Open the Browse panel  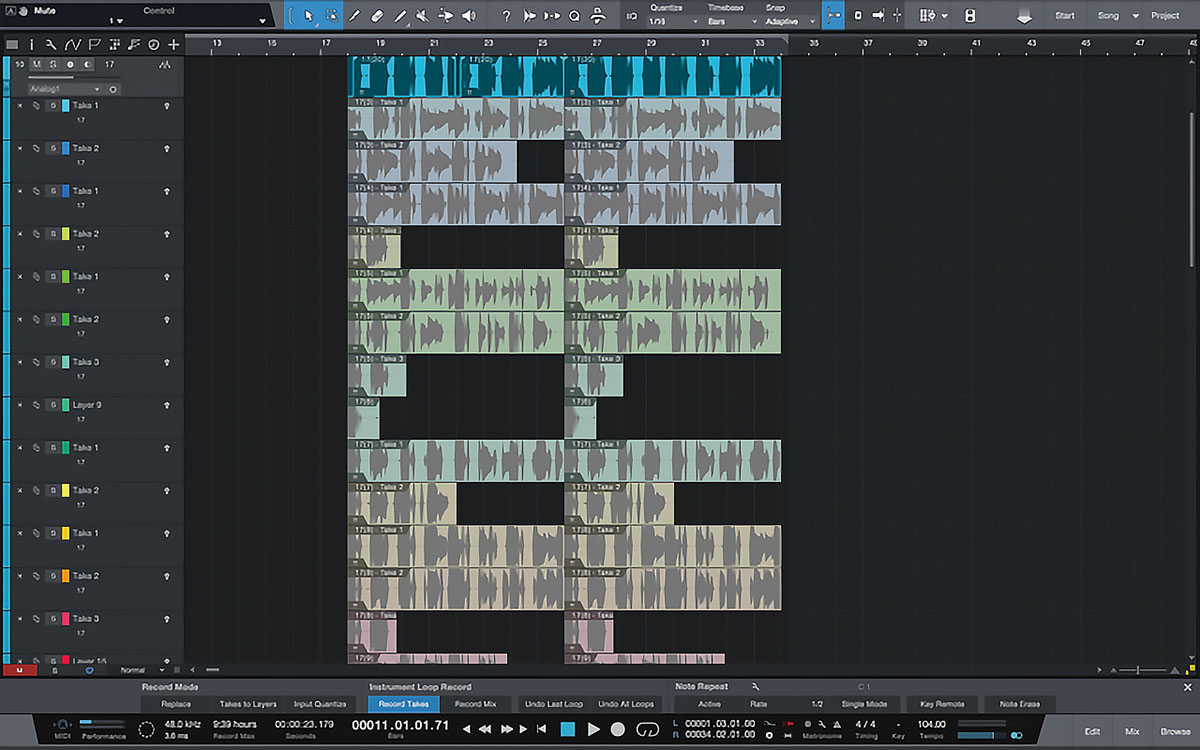[x=1175, y=731]
